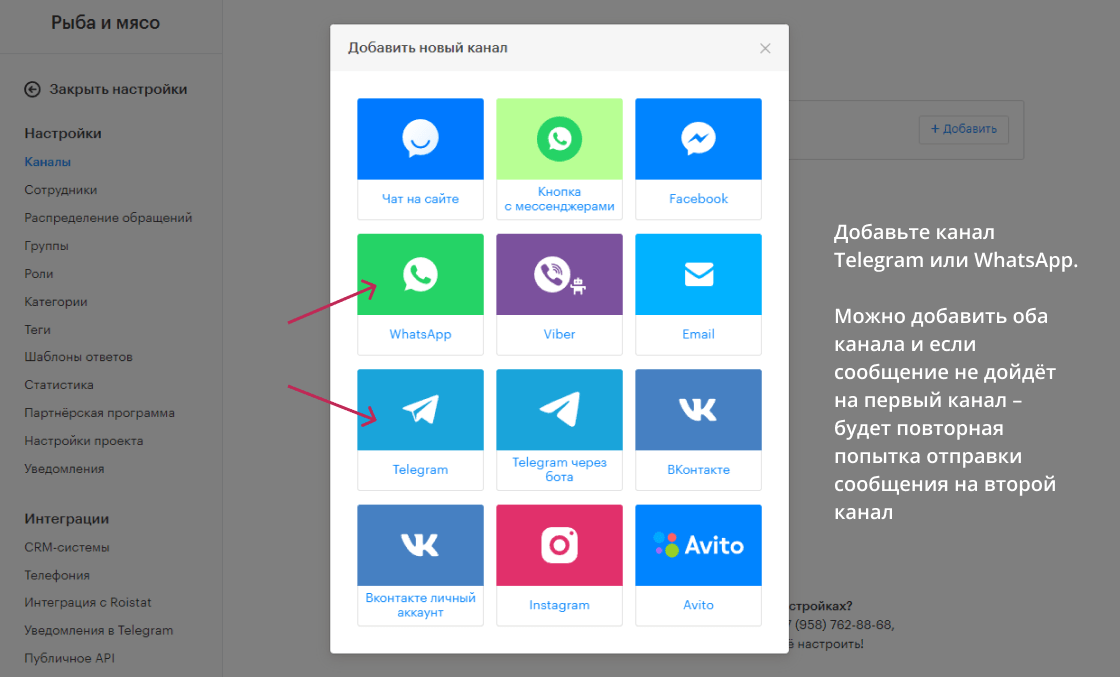
Task: Click the Email caption under its tile
Action: pyautogui.click(x=698, y=334)
